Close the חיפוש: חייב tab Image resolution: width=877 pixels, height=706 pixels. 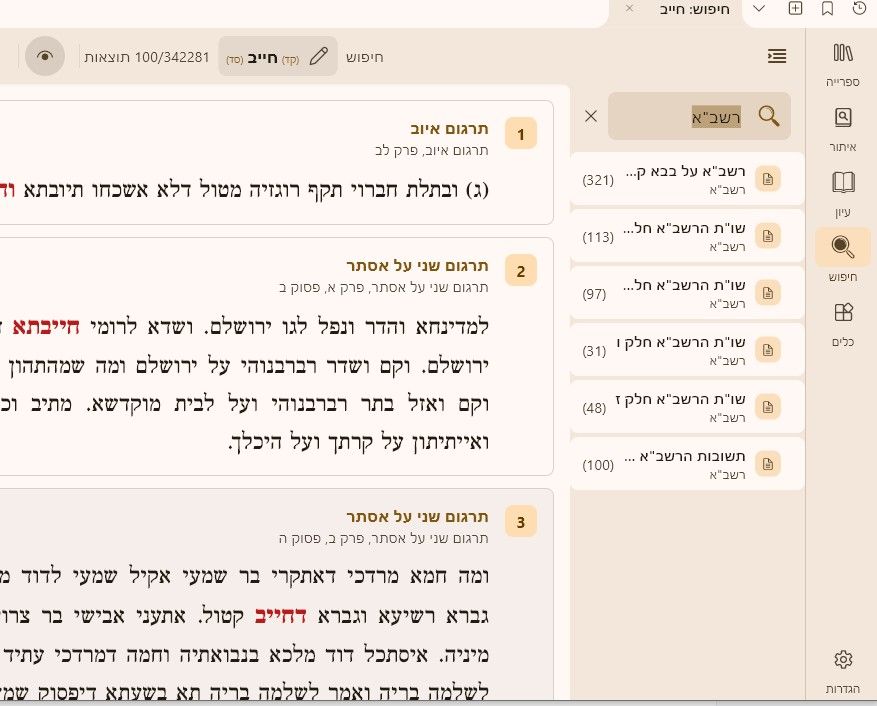(629, 8)
